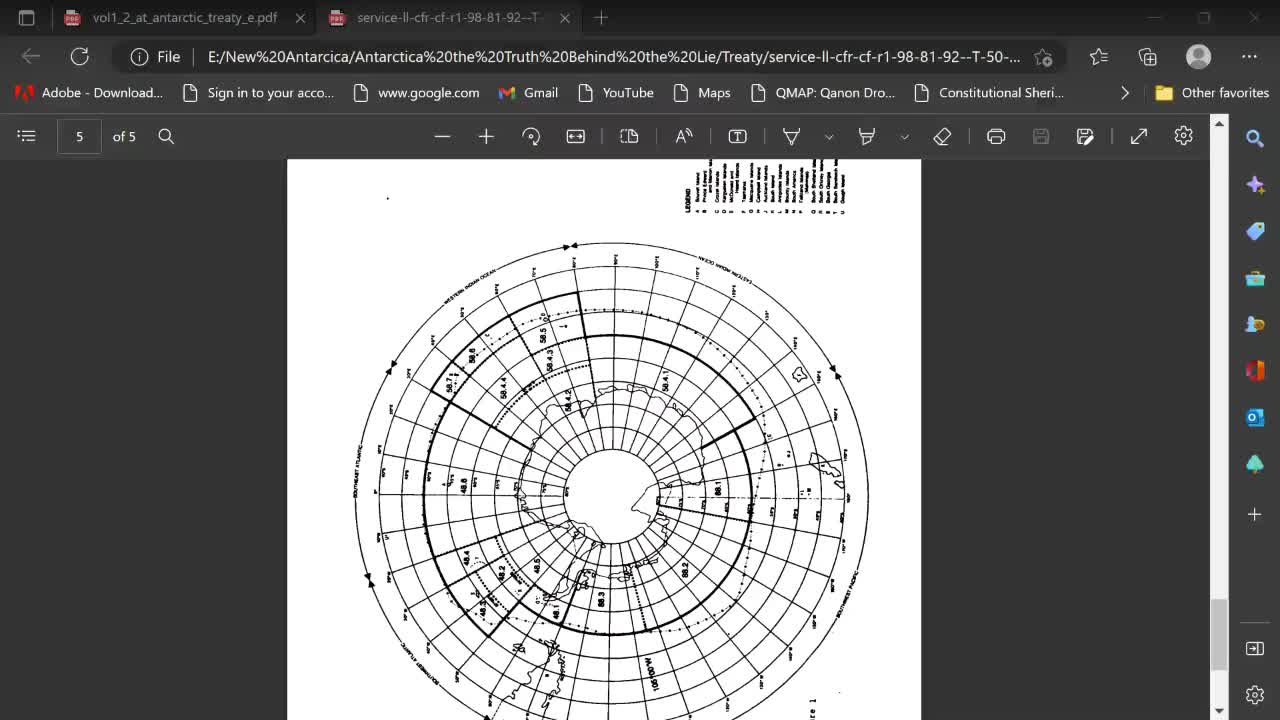Image resolution: width=1280 pixels, height=720 pixels.
Task: Open Outlook in the sidebar
Action: click(1255, 417)
